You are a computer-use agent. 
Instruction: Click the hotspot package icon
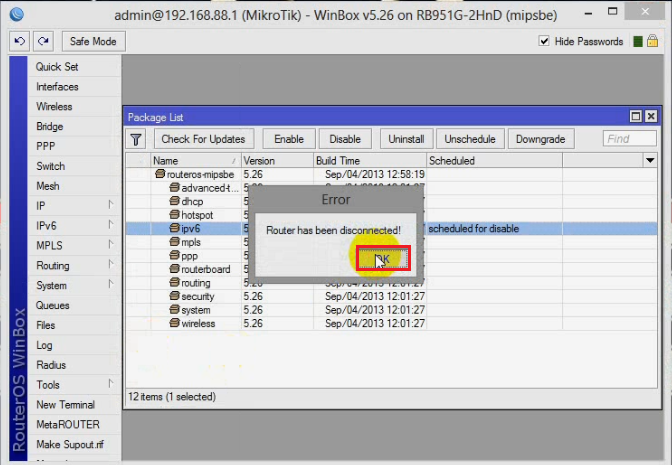(x=174, y=215)
